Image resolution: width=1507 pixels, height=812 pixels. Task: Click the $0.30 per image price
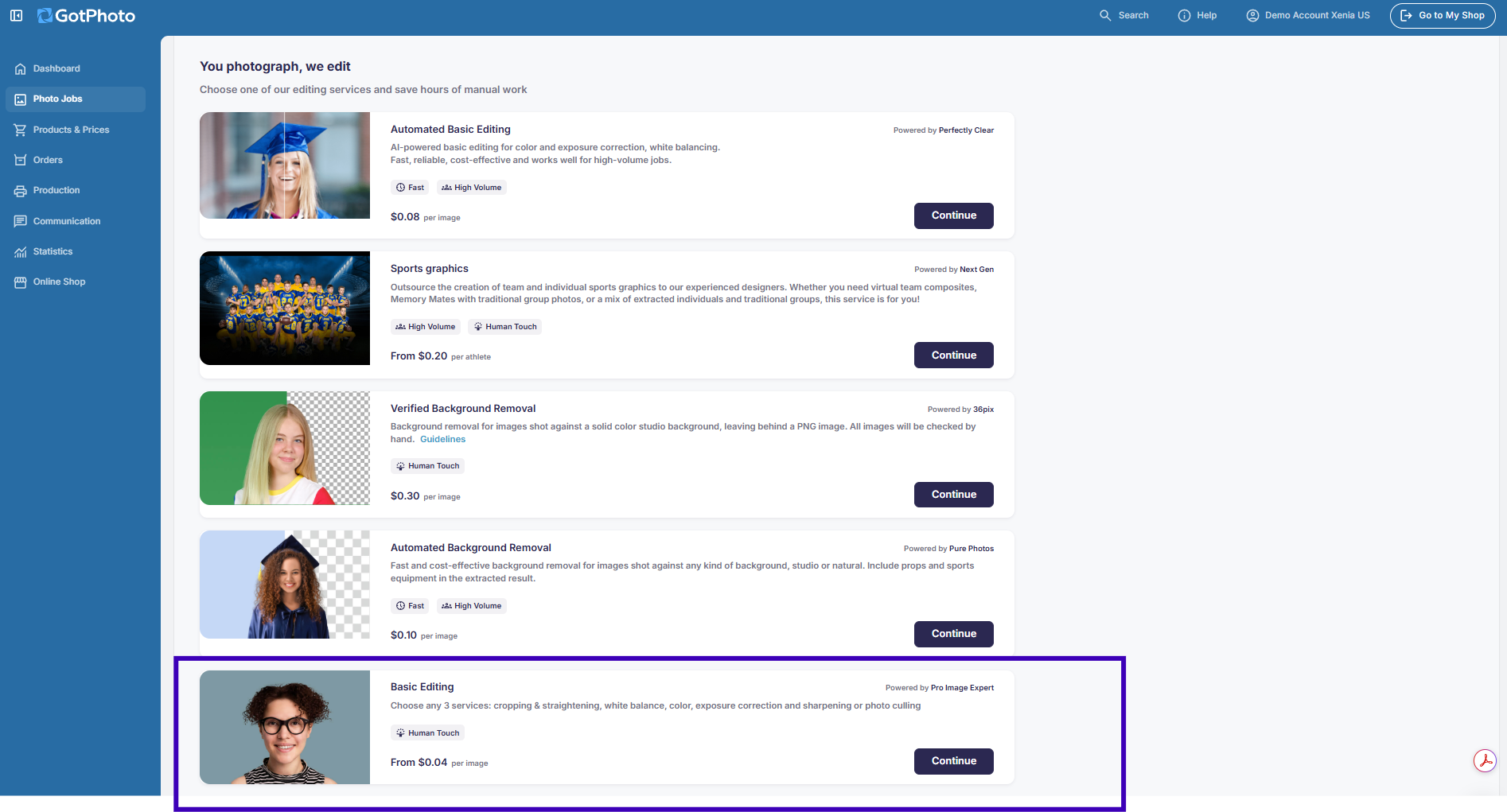(426, 496)
